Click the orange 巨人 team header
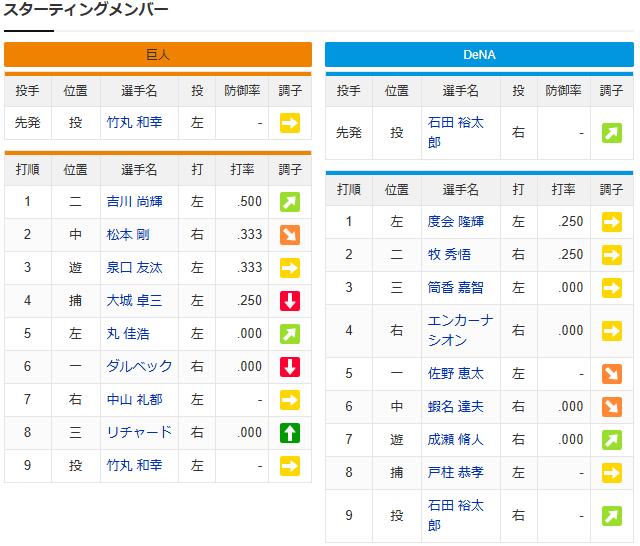The width and height of the screenshot is (640, 546). point(158,55)
